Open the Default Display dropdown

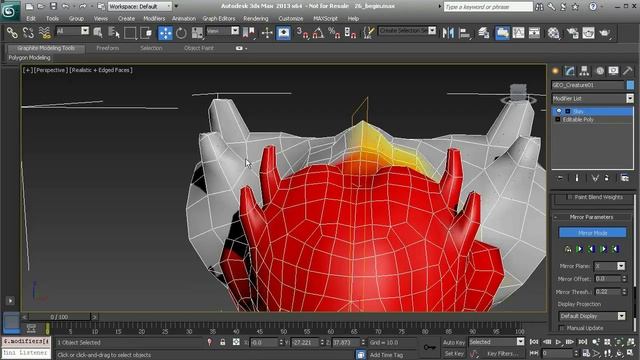click(592, 316)
